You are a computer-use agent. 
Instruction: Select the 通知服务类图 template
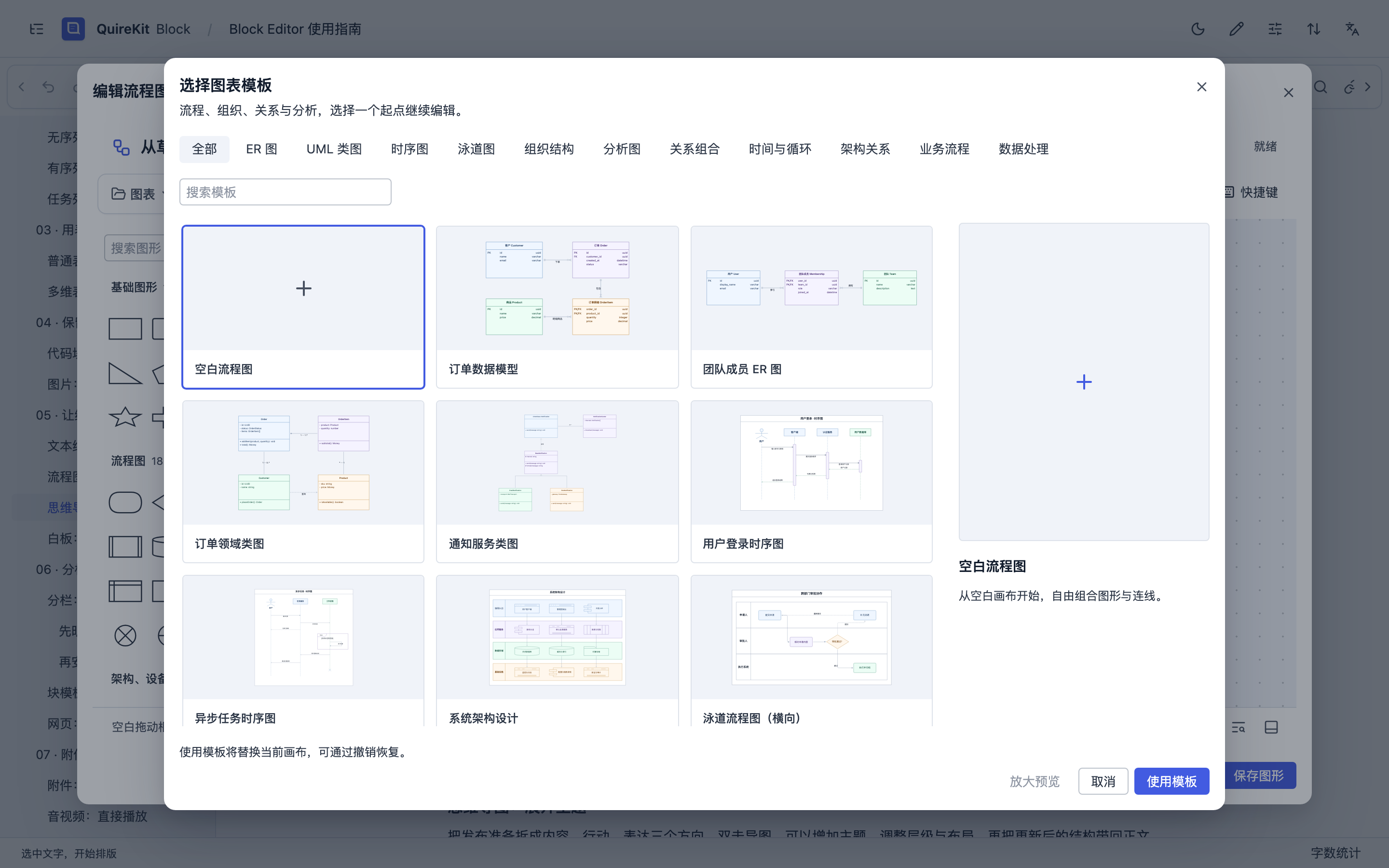558,482
